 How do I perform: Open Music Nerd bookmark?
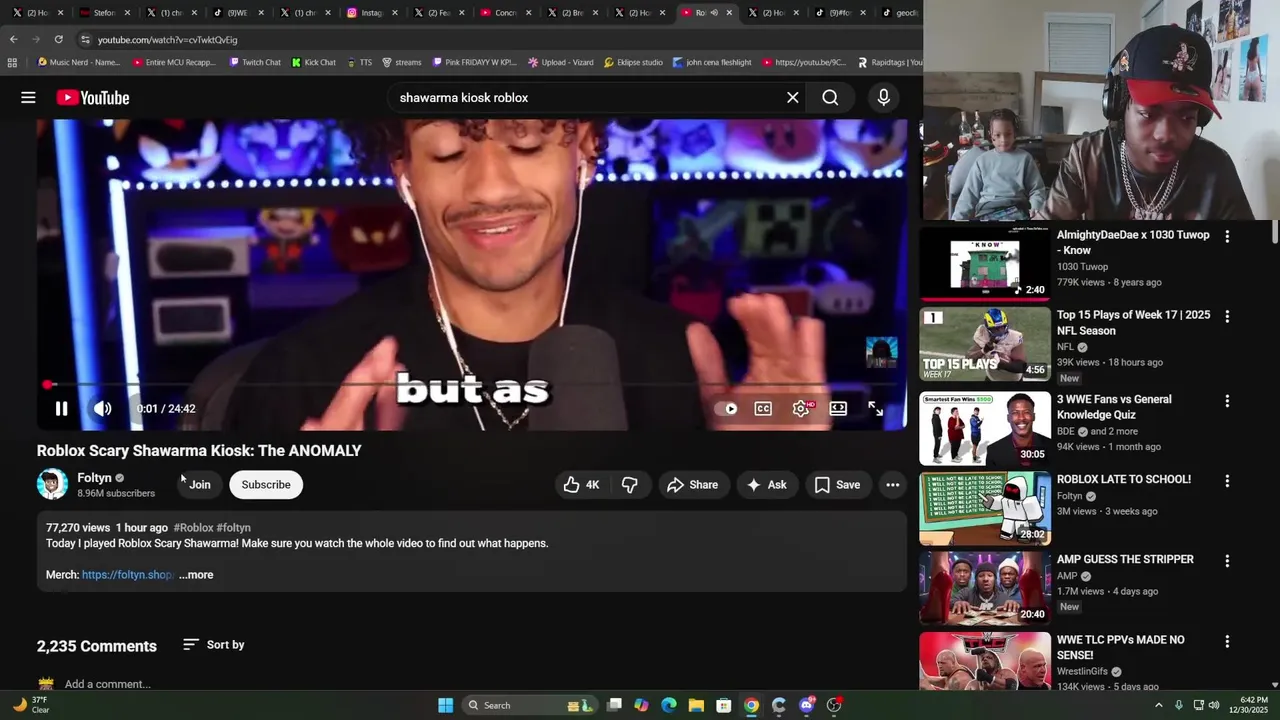point(77,62)
